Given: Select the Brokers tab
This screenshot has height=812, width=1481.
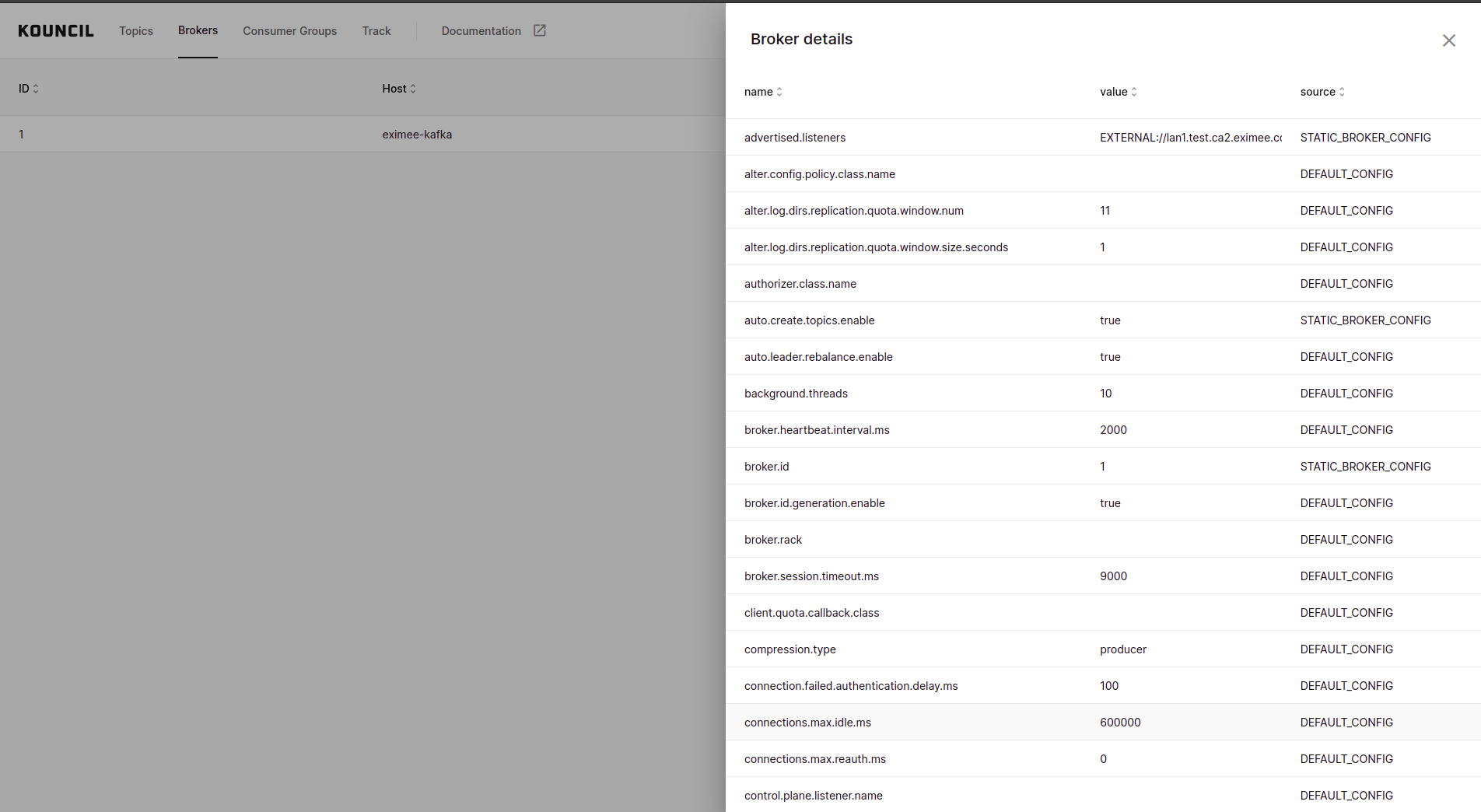Looking at the screenshot, I should pos(198,30).
